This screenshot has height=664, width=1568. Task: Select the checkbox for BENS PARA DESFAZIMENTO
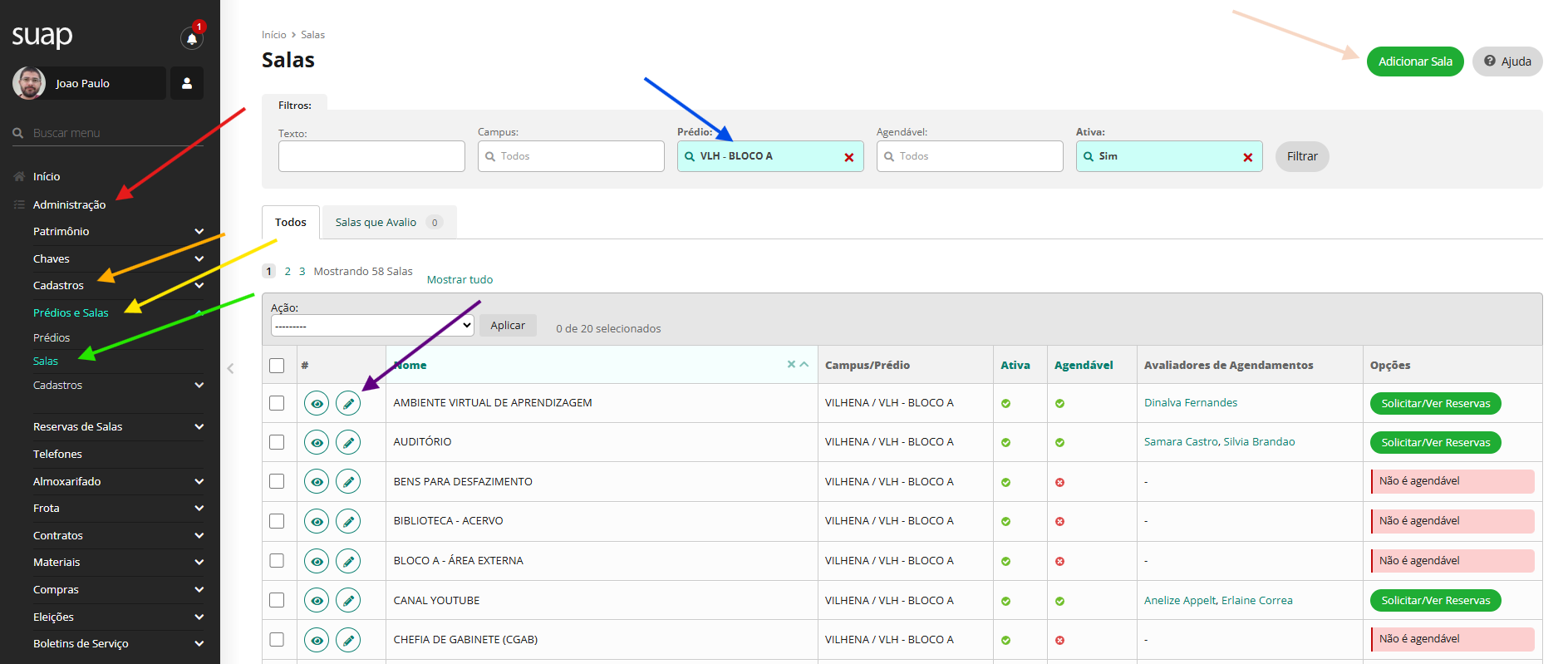tap(277, 482)
